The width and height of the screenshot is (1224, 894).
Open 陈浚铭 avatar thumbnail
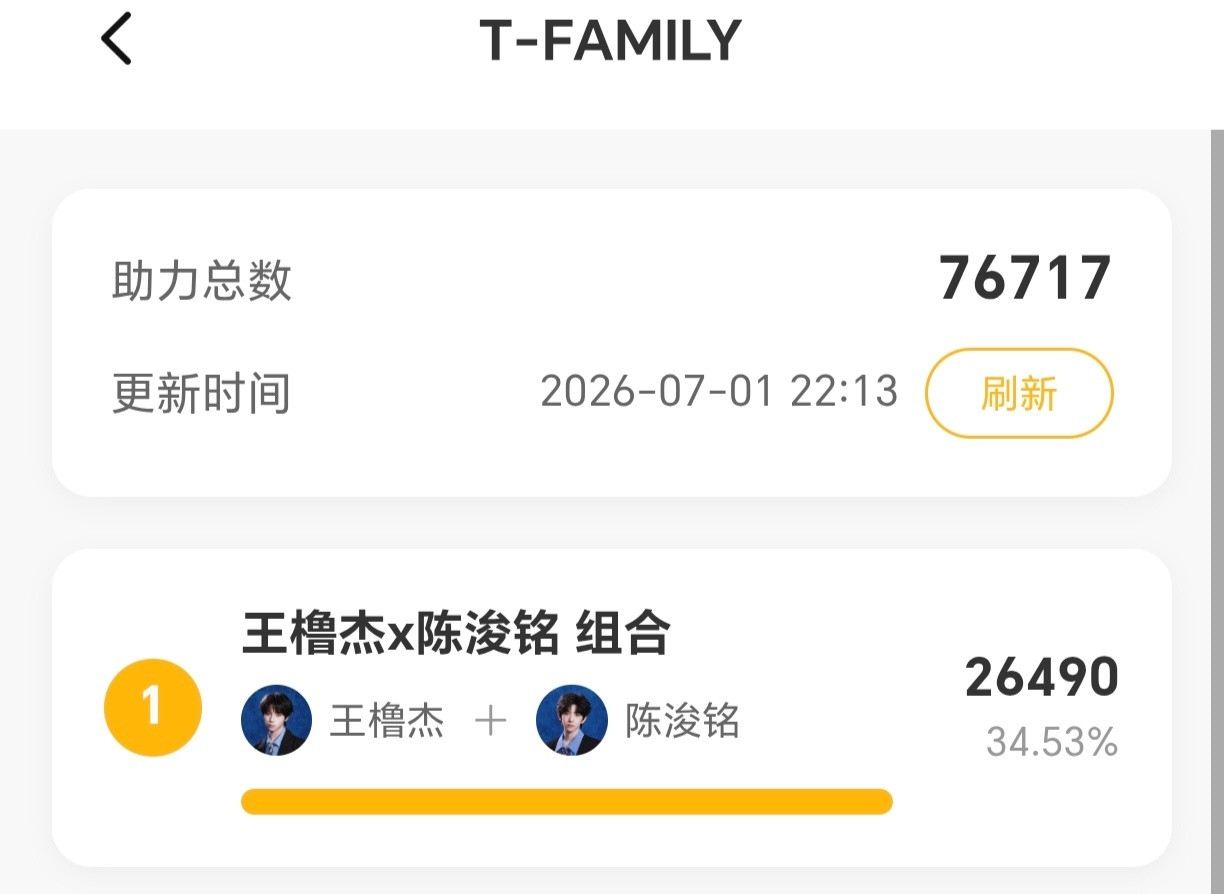572,720
